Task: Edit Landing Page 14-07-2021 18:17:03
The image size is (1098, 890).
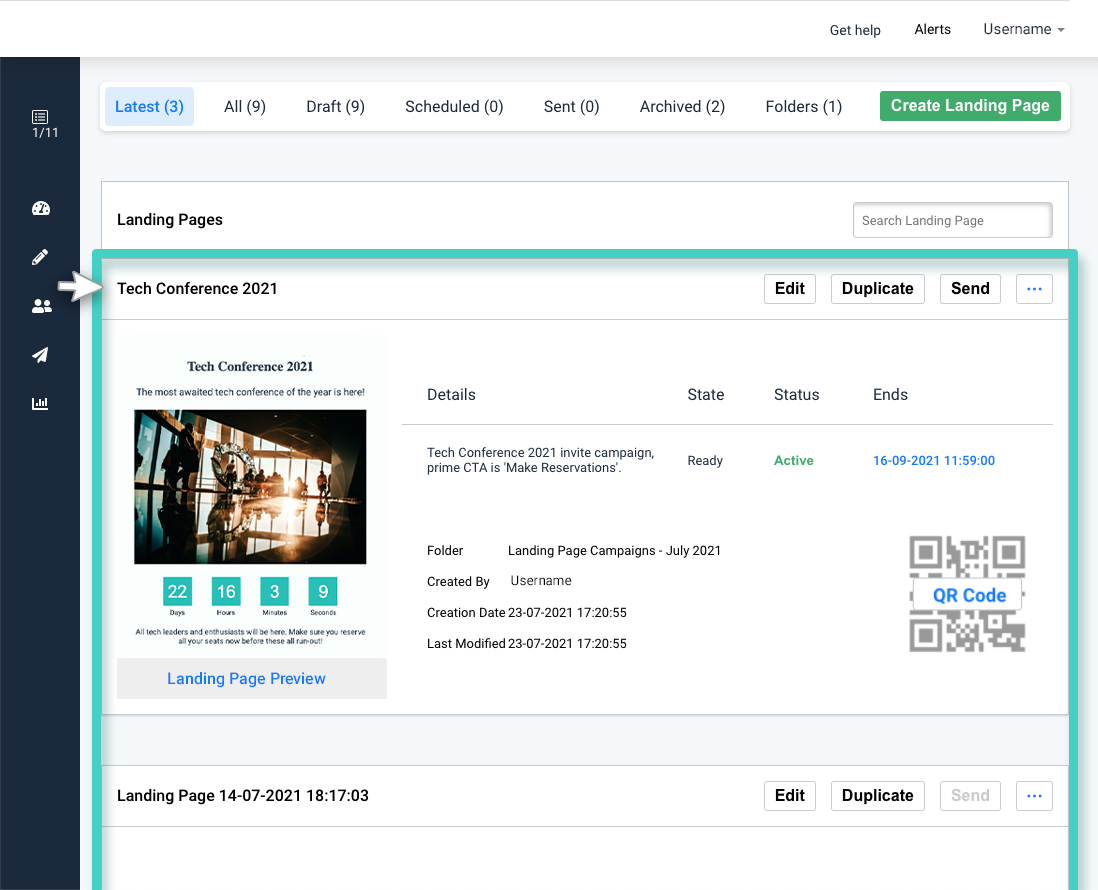Action: (790, 795)
